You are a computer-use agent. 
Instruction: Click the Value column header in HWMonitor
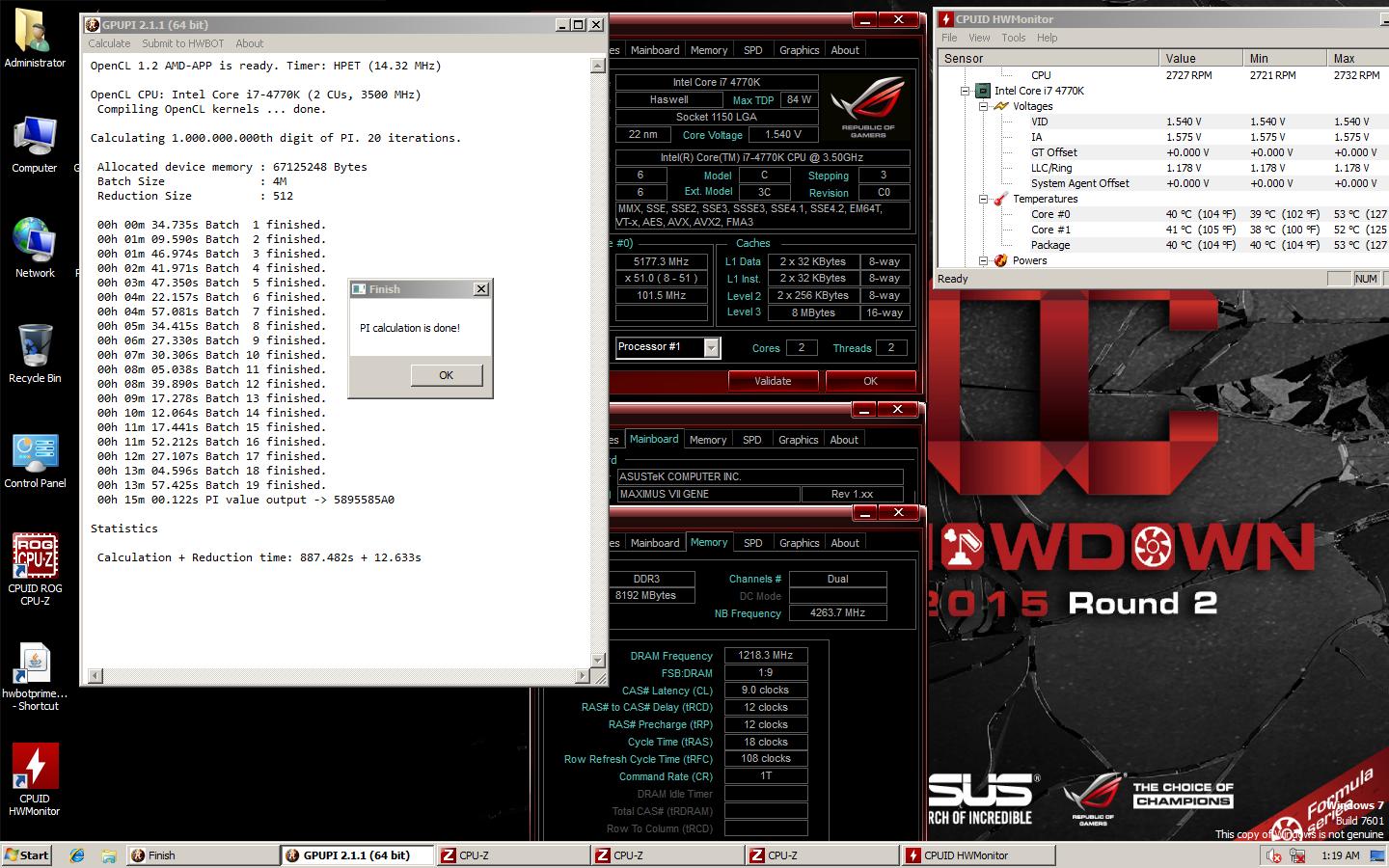[x=1200, y=59]
